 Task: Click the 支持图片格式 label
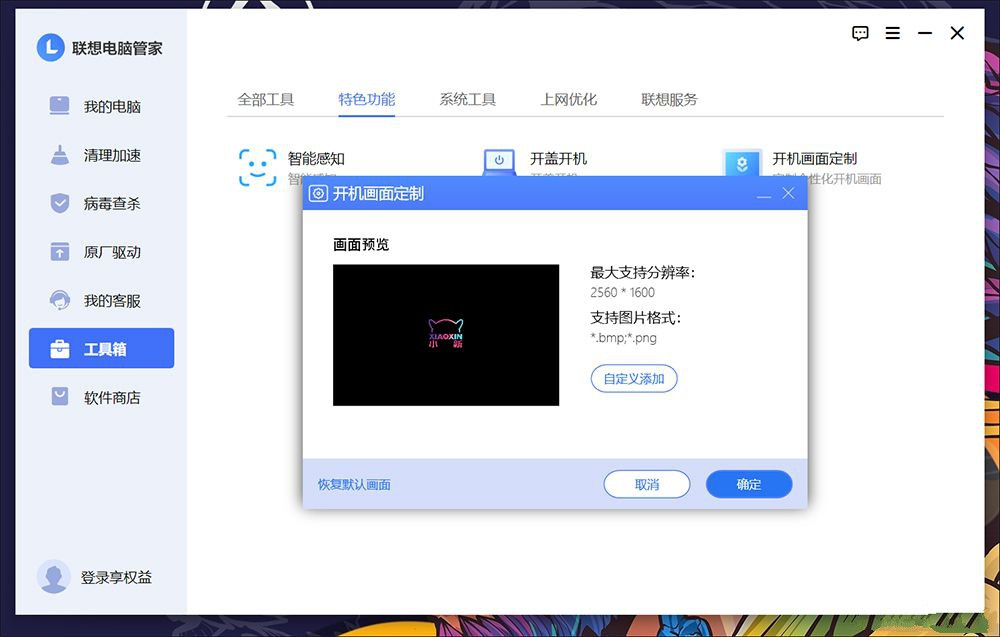(636, 318)
